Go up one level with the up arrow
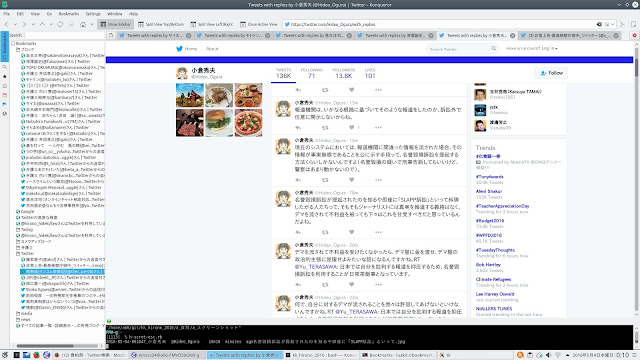The height and width of the screenshot is (360, 640). 42,24
